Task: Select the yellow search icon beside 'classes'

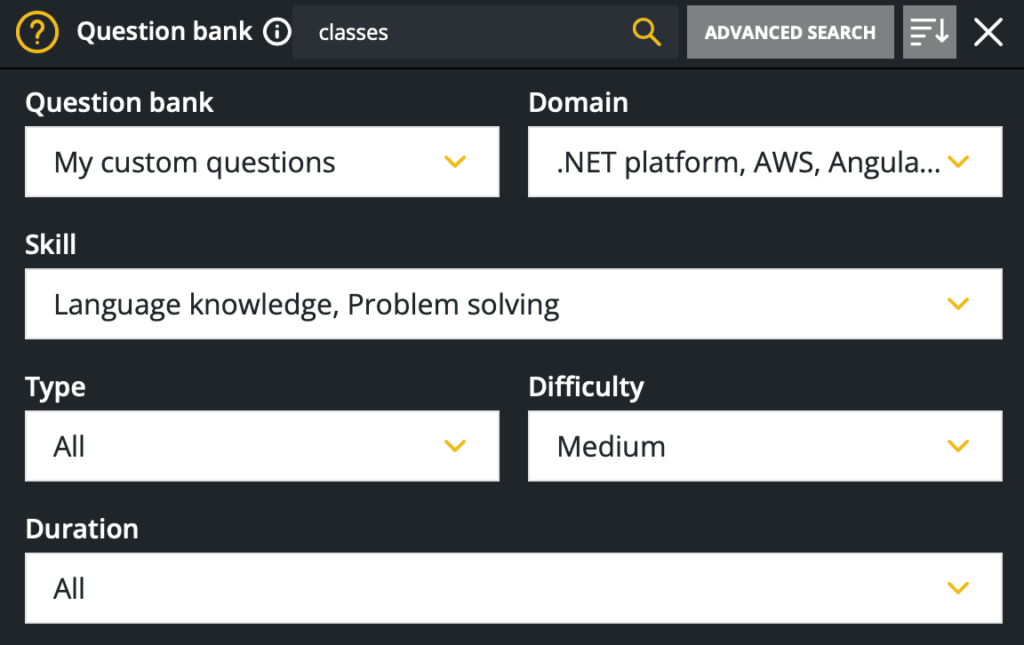Action: coord(646,31)
